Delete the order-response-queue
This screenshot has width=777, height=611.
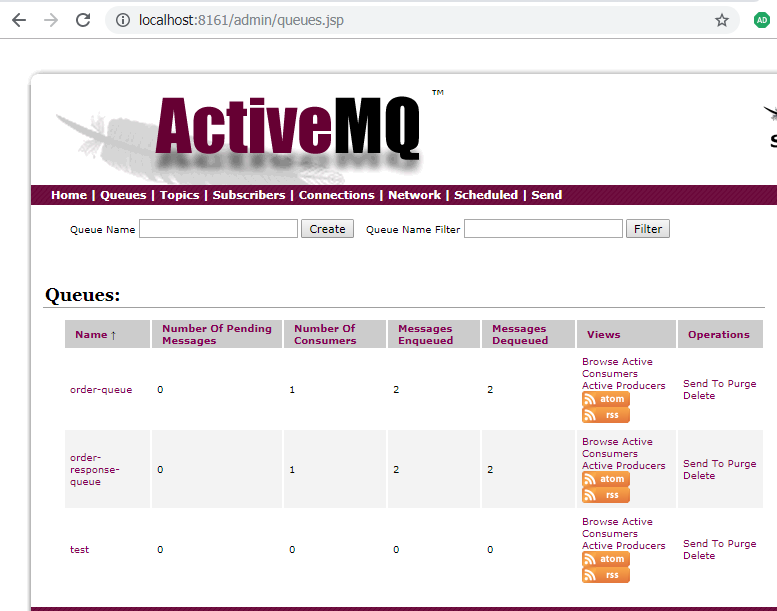click(x=699, y=476)
